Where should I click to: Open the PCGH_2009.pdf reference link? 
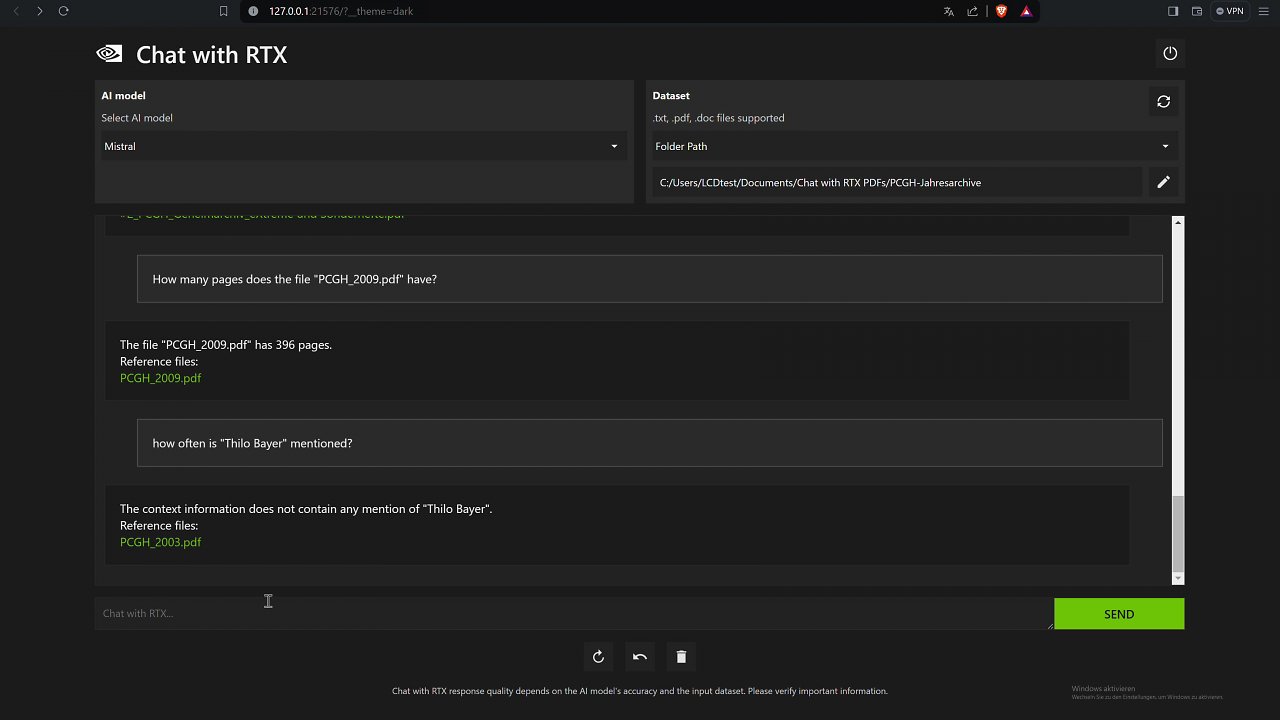pyautogui.click(x=160, y=378)
